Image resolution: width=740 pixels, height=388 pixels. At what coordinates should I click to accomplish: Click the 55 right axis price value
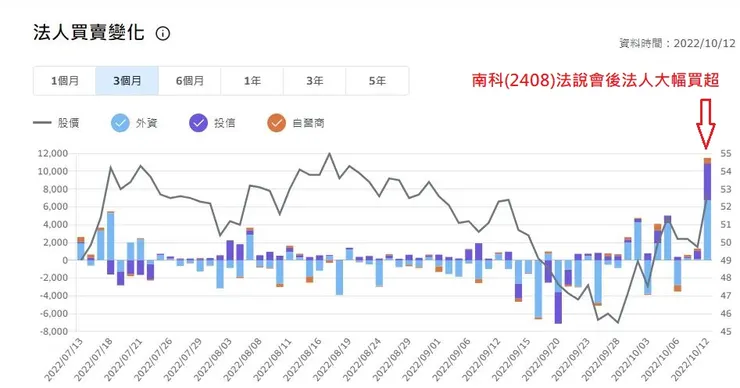click(726, 153)
